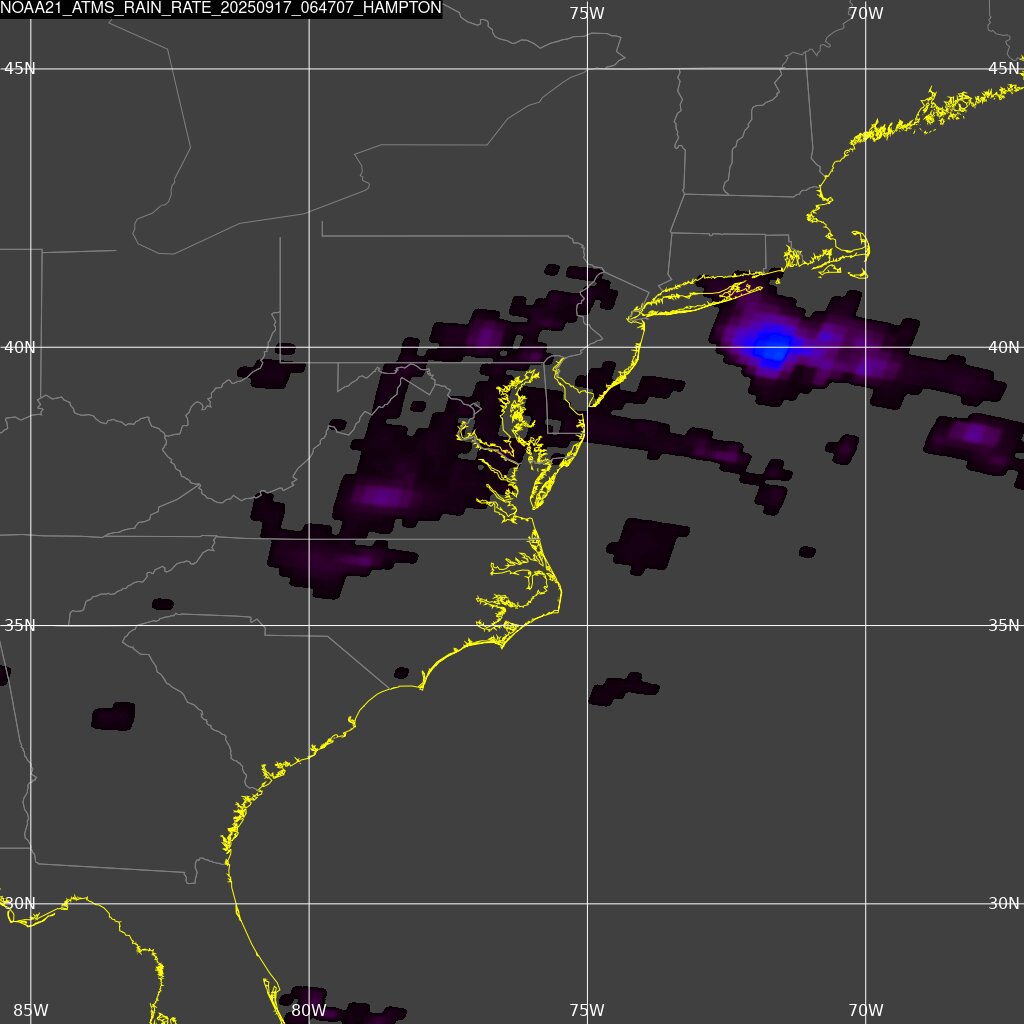This screenshot has height=1024, width=1024.
Task: Click the 70W label at top edge
Action: pos(866,13)
